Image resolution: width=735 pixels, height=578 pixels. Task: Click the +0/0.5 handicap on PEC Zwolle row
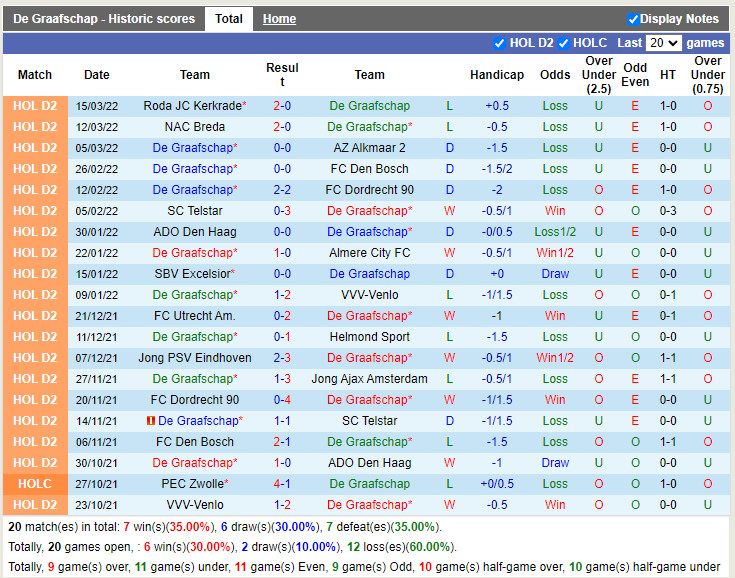(497, 484)
